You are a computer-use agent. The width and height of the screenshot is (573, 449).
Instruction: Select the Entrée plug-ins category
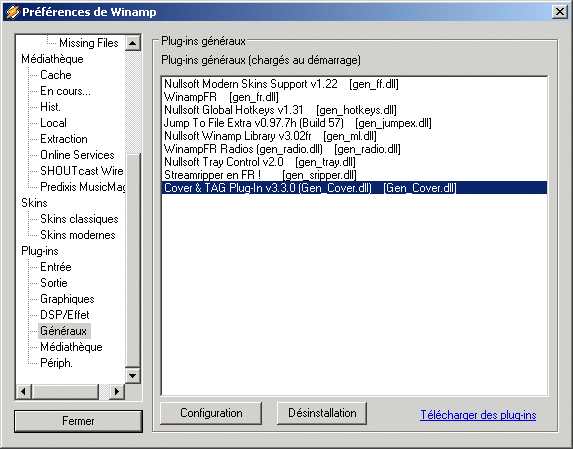pyautogui.click(x=56, y=267)
